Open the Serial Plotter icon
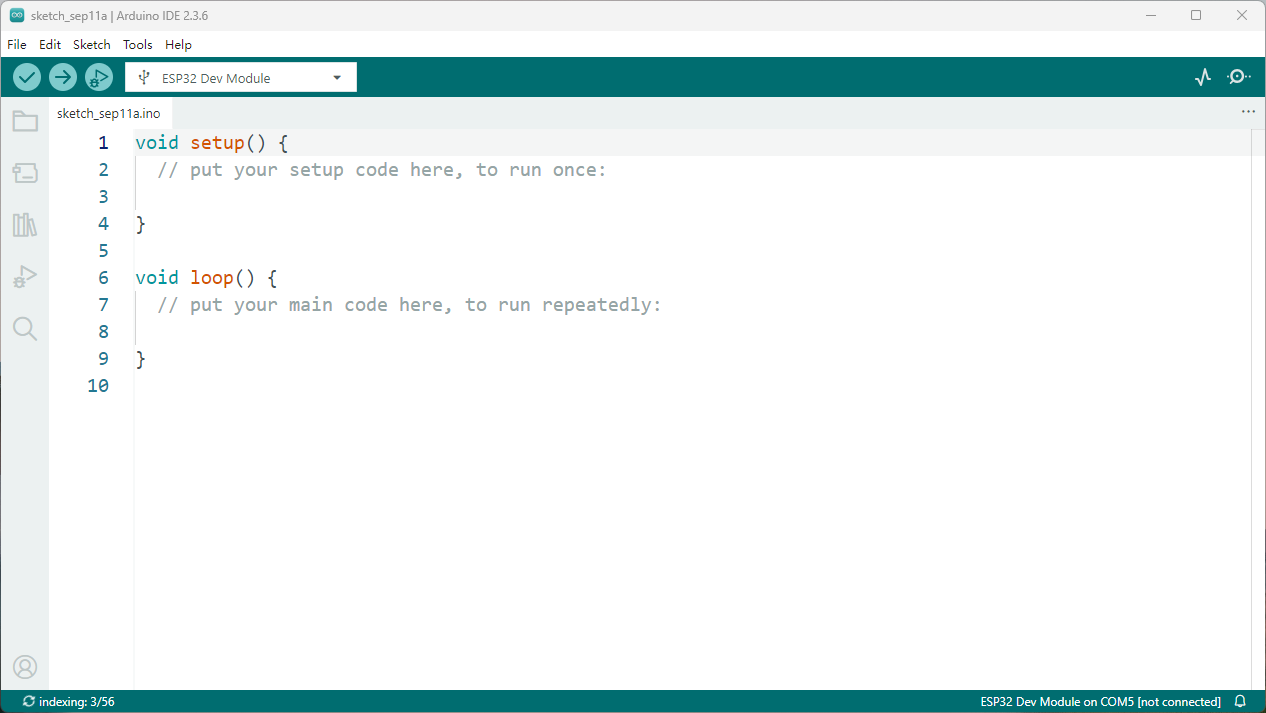The width and height of the screenshot is (1266, 713). tap(1203, 77)
